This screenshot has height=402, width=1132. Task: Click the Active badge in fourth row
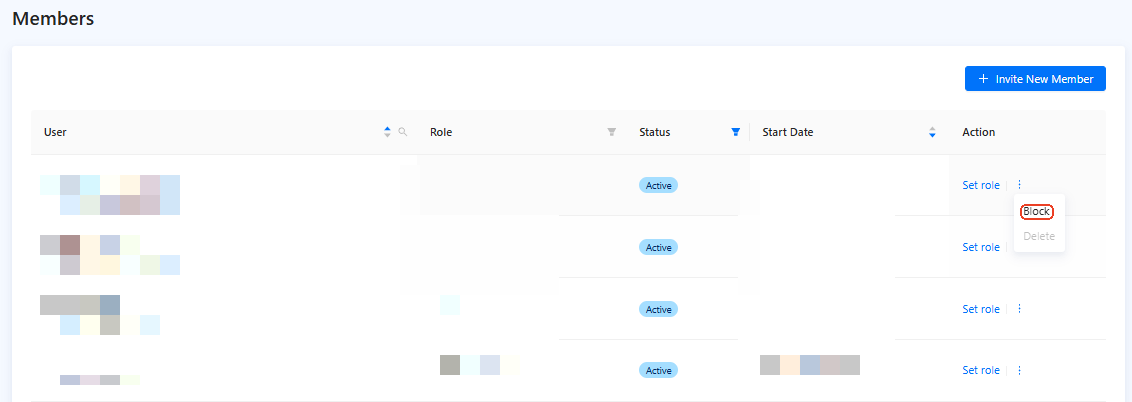tap(658, 370)
